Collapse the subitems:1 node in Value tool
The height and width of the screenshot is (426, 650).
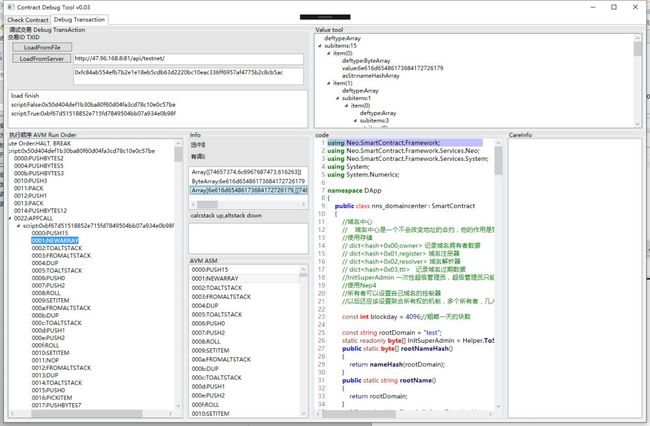[x=337, y=98]
